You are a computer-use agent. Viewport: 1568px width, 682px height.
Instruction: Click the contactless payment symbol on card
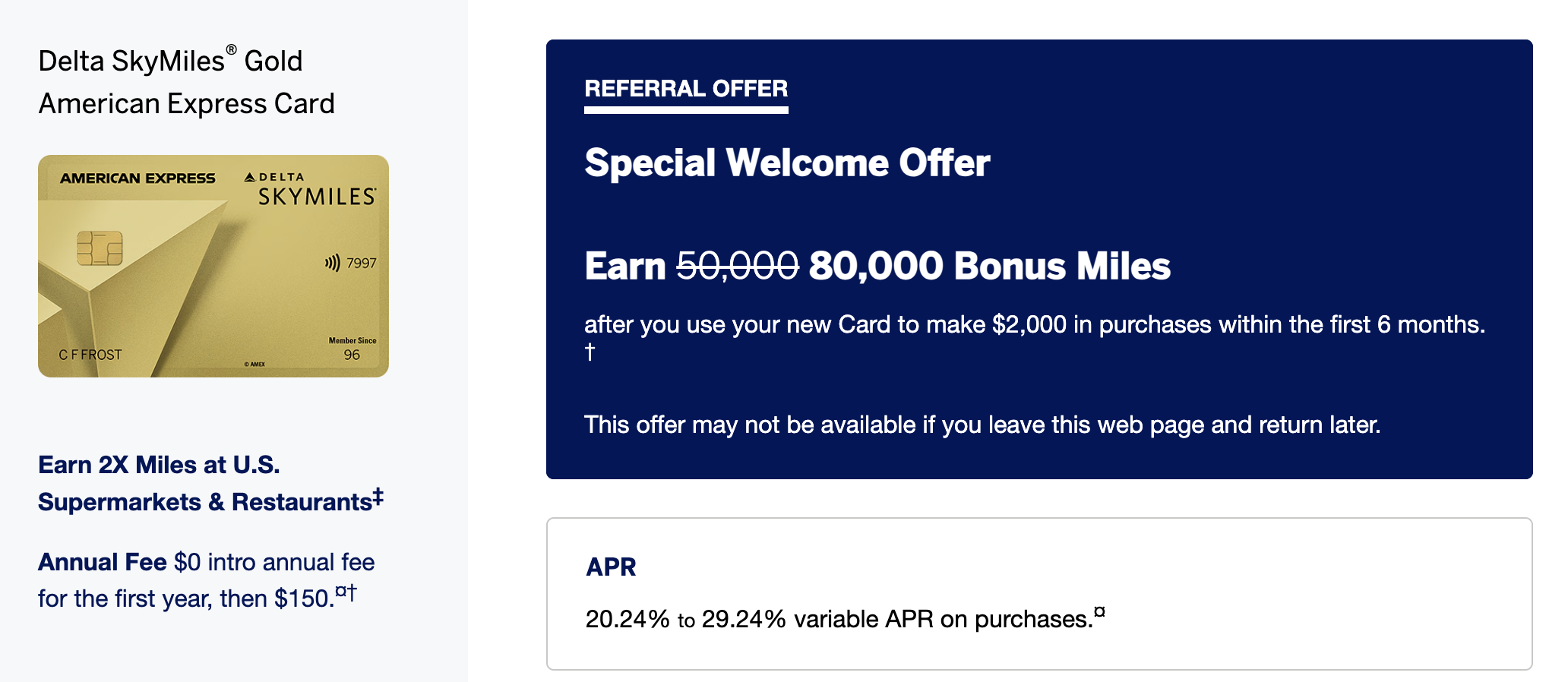(x=332, y=263)
